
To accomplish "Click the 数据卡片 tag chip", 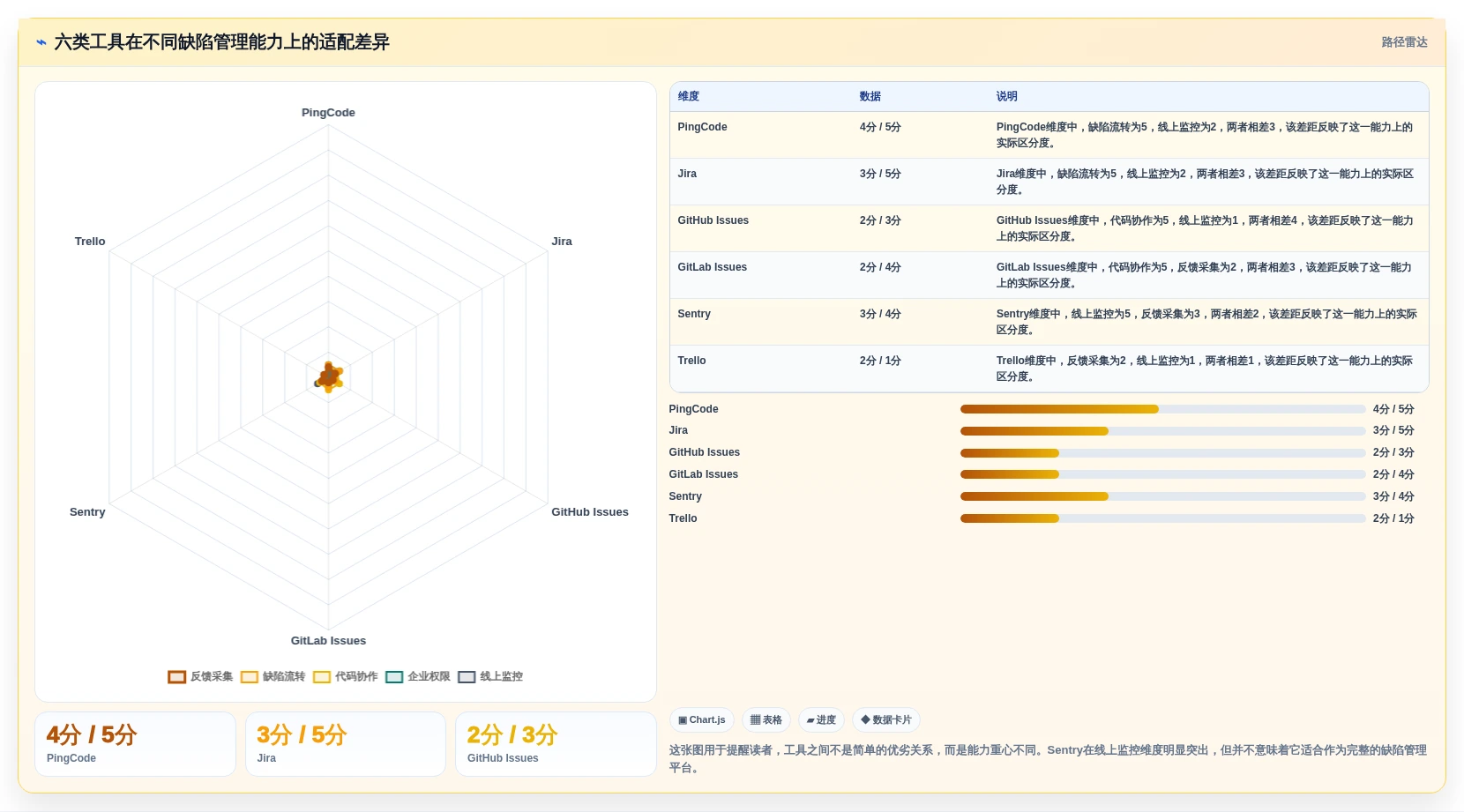I will click(886, 720).
